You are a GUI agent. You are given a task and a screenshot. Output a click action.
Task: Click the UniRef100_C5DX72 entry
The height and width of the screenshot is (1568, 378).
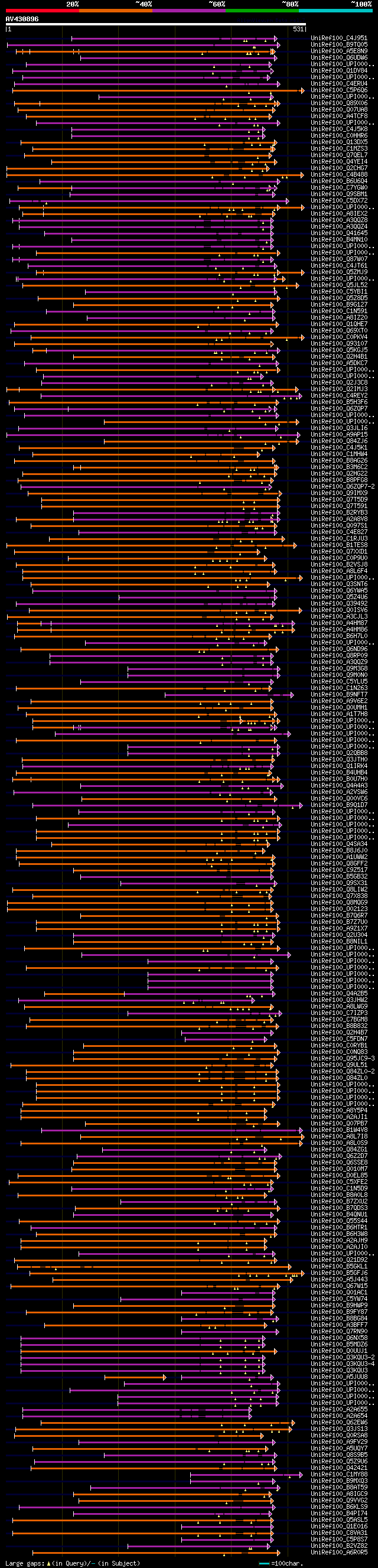click(339, 200)
